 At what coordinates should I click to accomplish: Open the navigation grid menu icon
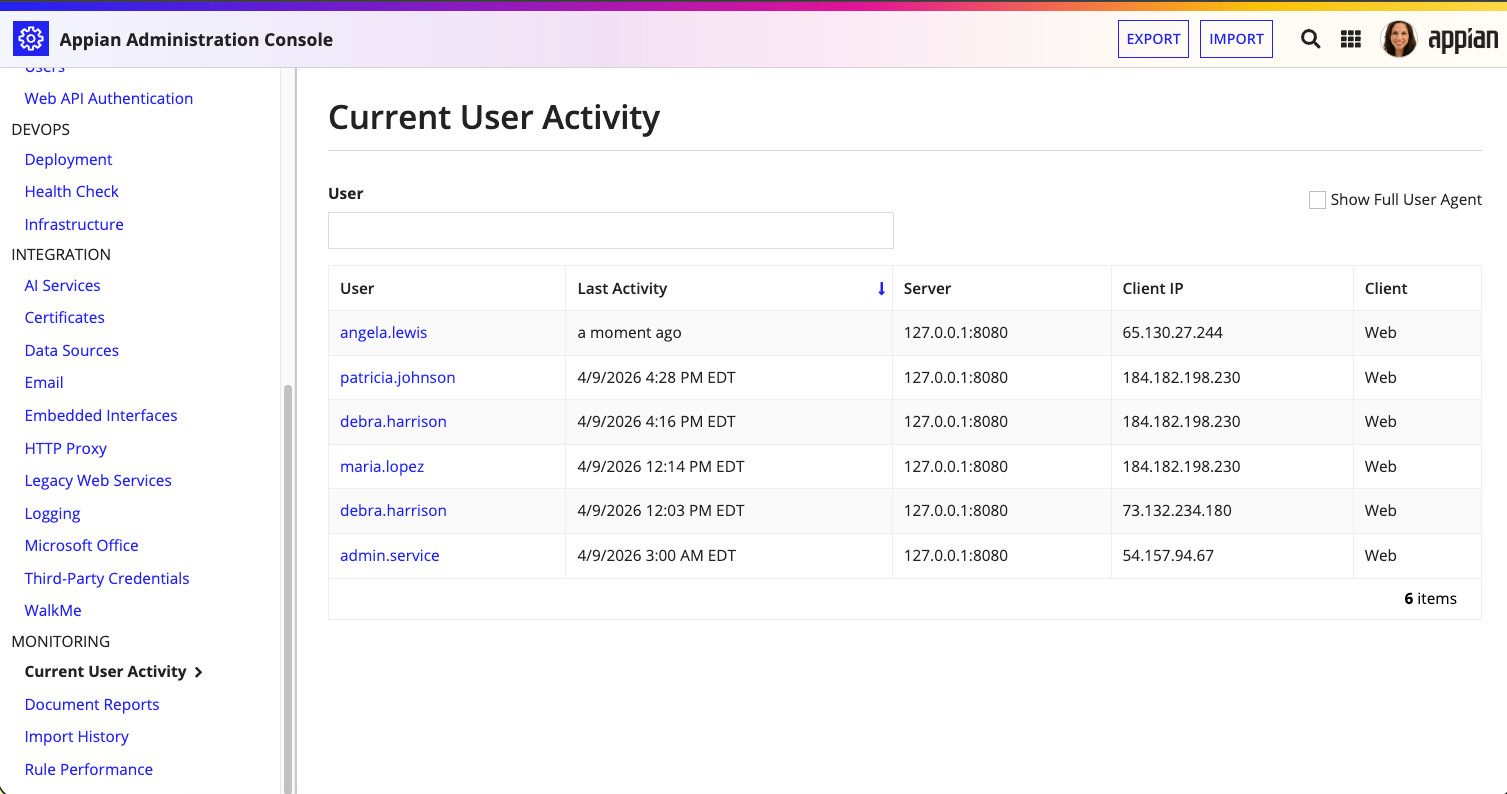coord(1351,39)
